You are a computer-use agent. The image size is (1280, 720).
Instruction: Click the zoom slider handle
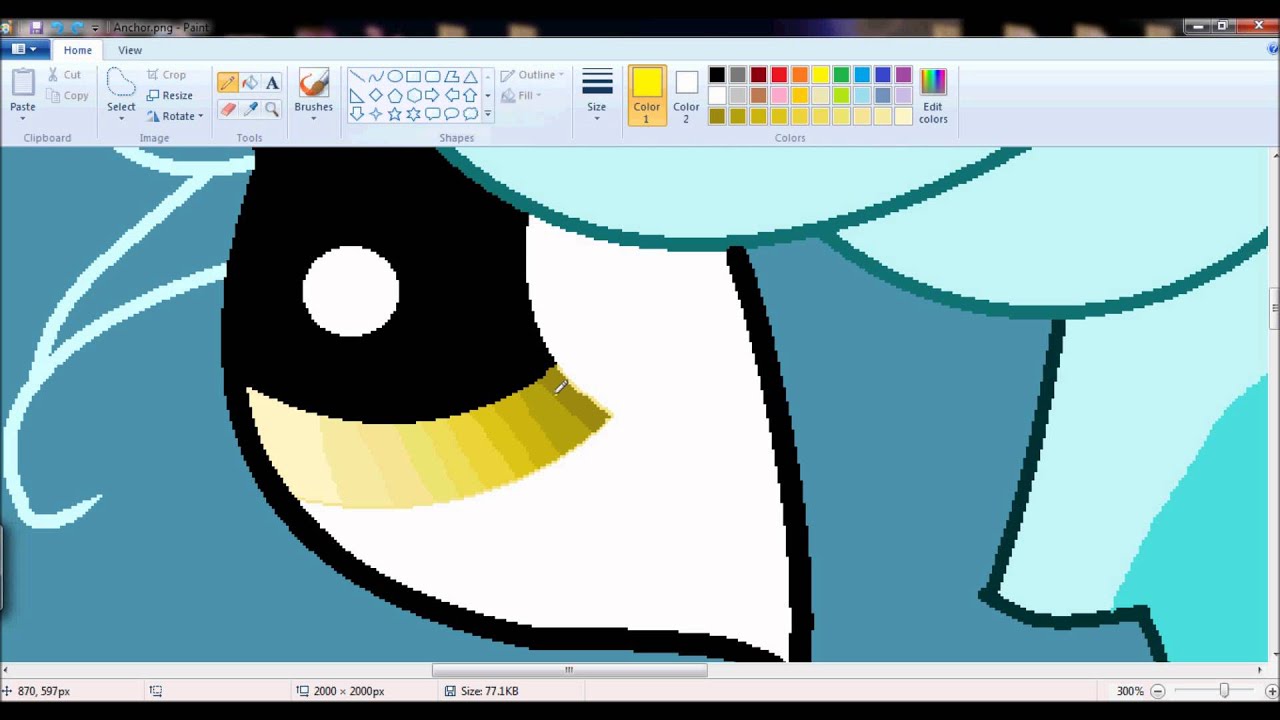click(1224, 691)
